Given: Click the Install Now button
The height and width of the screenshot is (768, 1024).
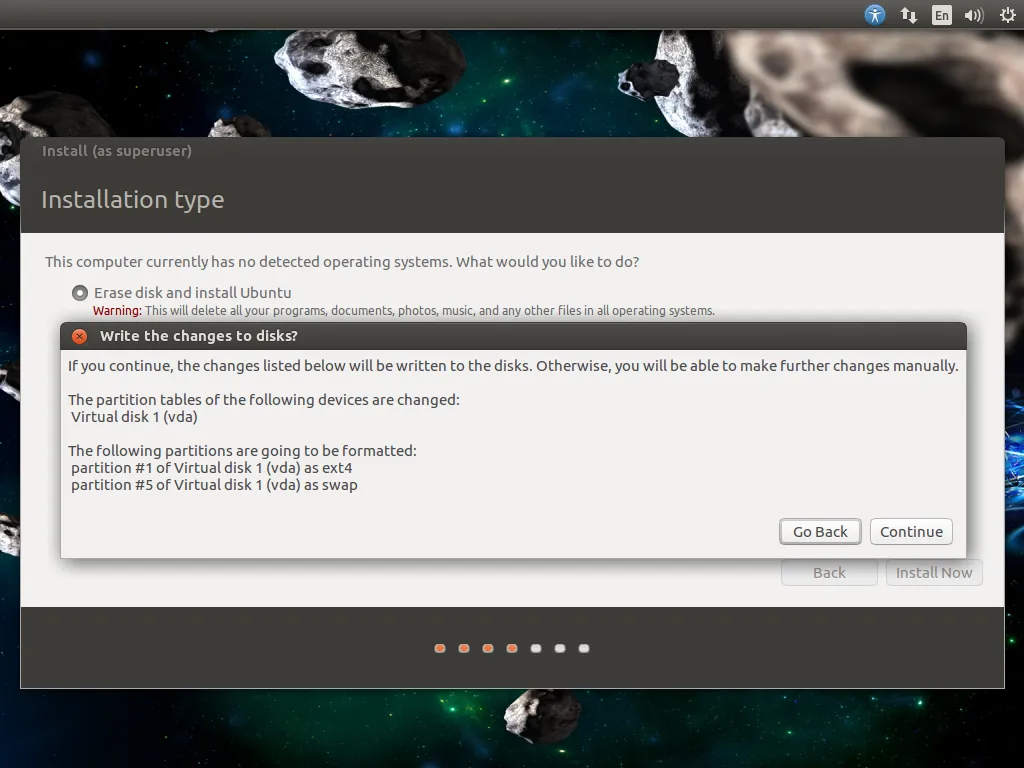Looking at the screenshot, I should click(x=933, y=573).
